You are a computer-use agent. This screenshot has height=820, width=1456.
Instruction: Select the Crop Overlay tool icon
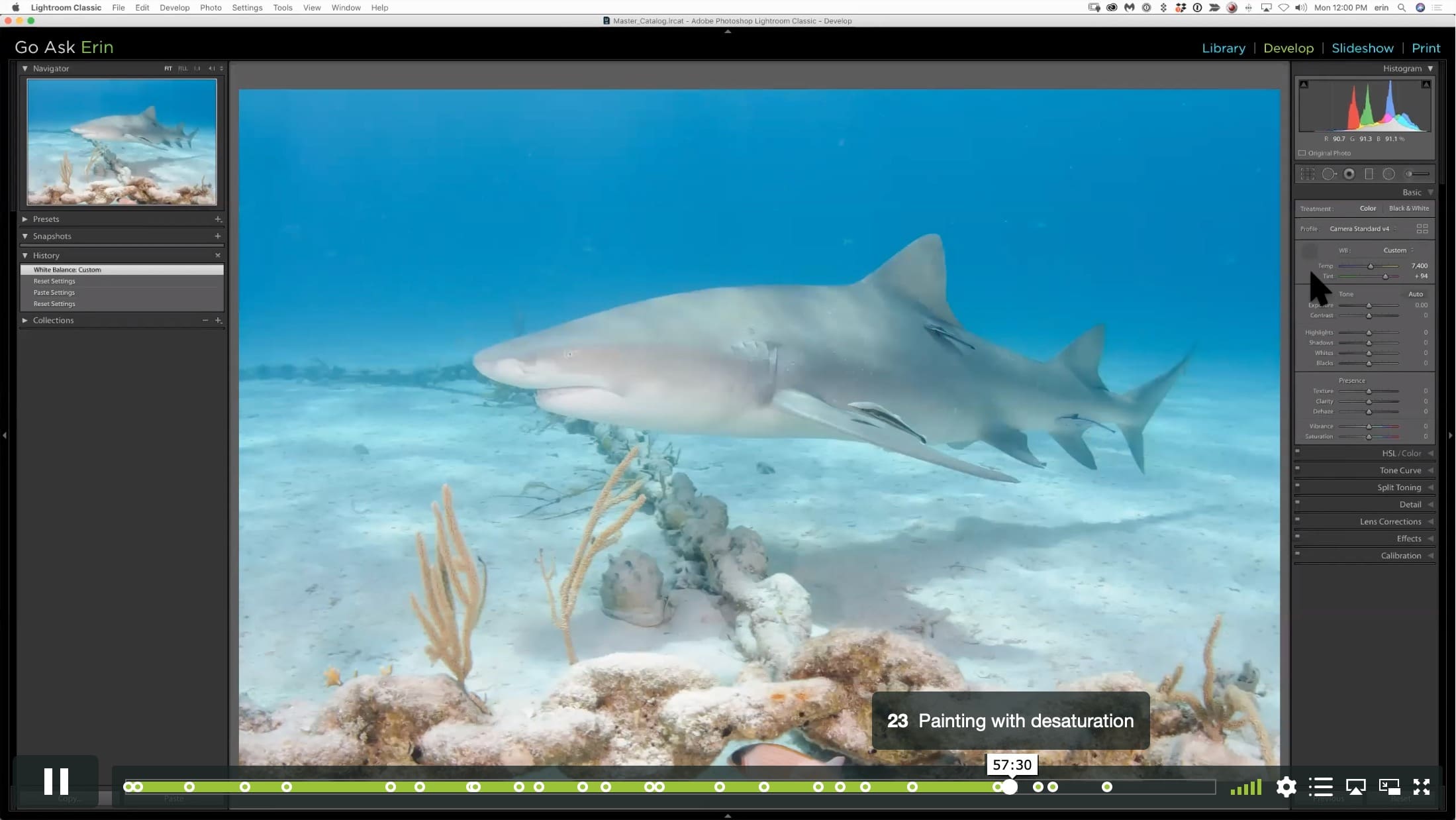[1308, 174]
